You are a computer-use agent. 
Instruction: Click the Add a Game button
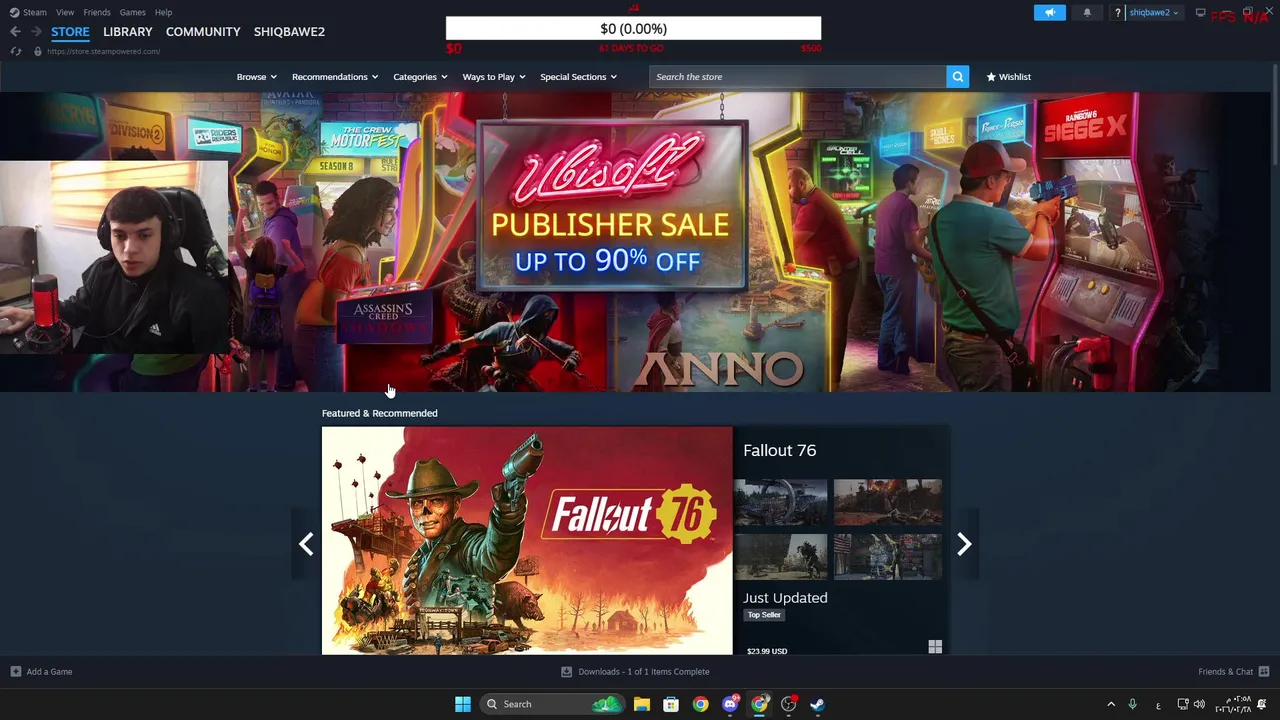pos(41,672)
